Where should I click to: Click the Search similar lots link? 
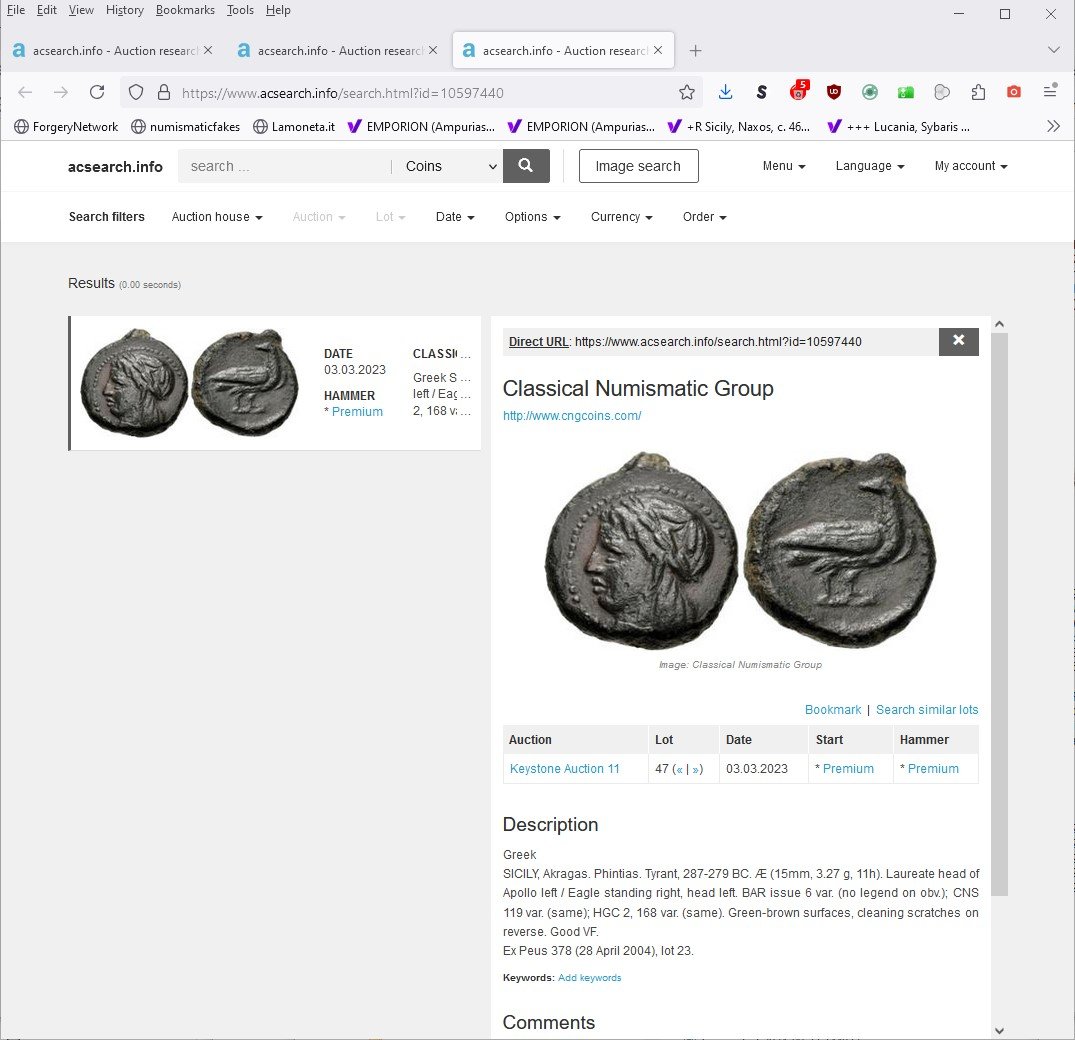point(927,710)
